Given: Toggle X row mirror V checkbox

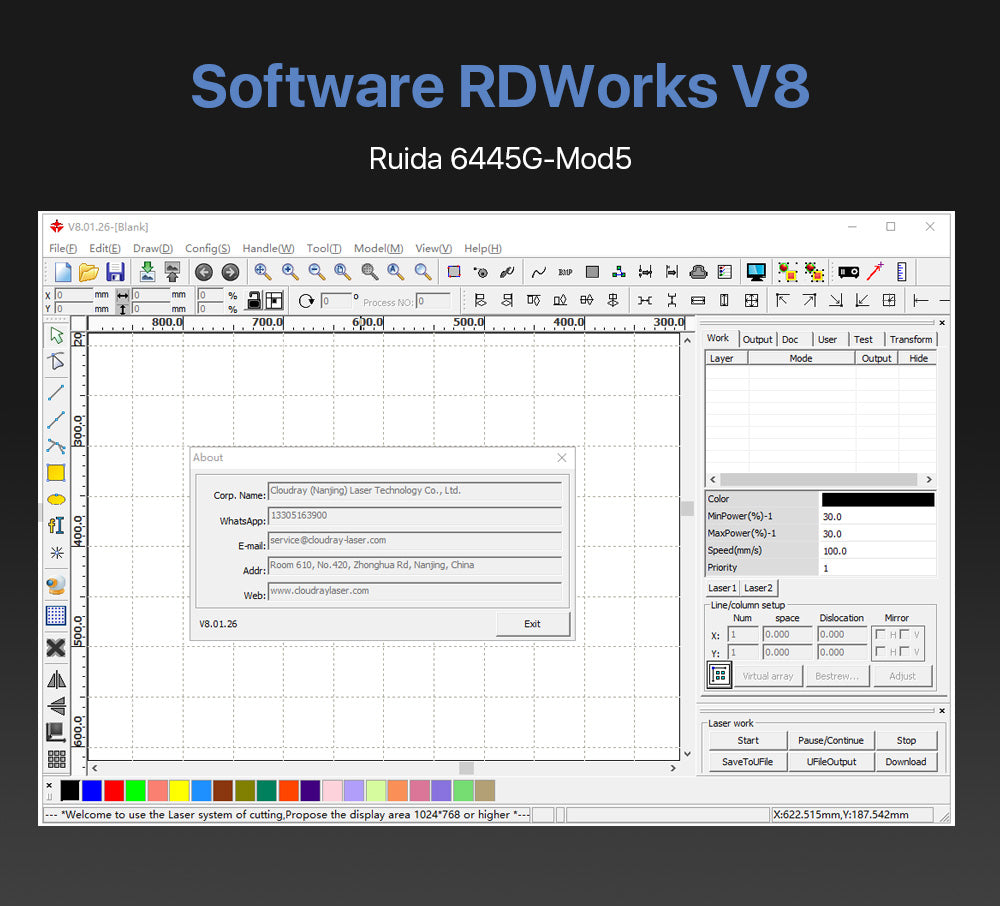Looking at the screenshot, I should click(904, 634).
